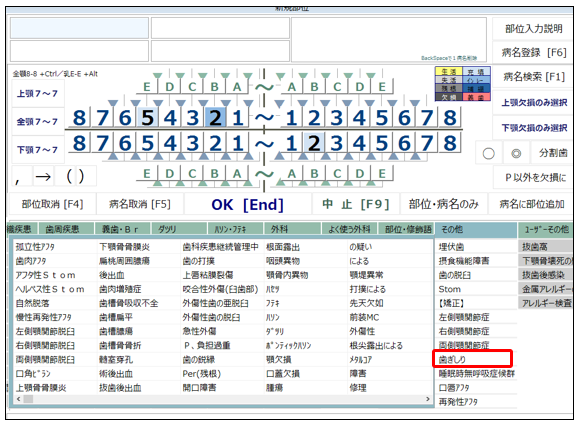This screenshot has height=428, width=582.
Task: Click triangle marker below lower left tooth 1
Action: pos(280,156)
